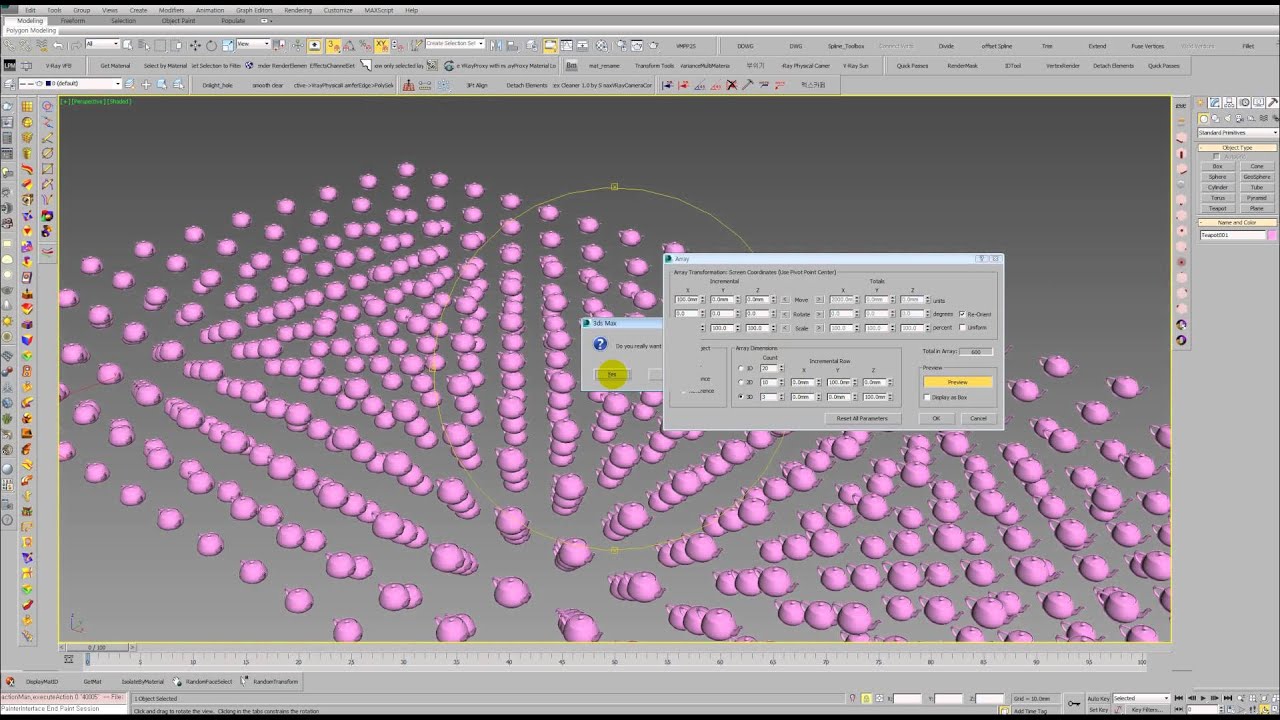This screenshot has height=720, width=1280.
Task: Open the Rendering menu
Action: 298,10
